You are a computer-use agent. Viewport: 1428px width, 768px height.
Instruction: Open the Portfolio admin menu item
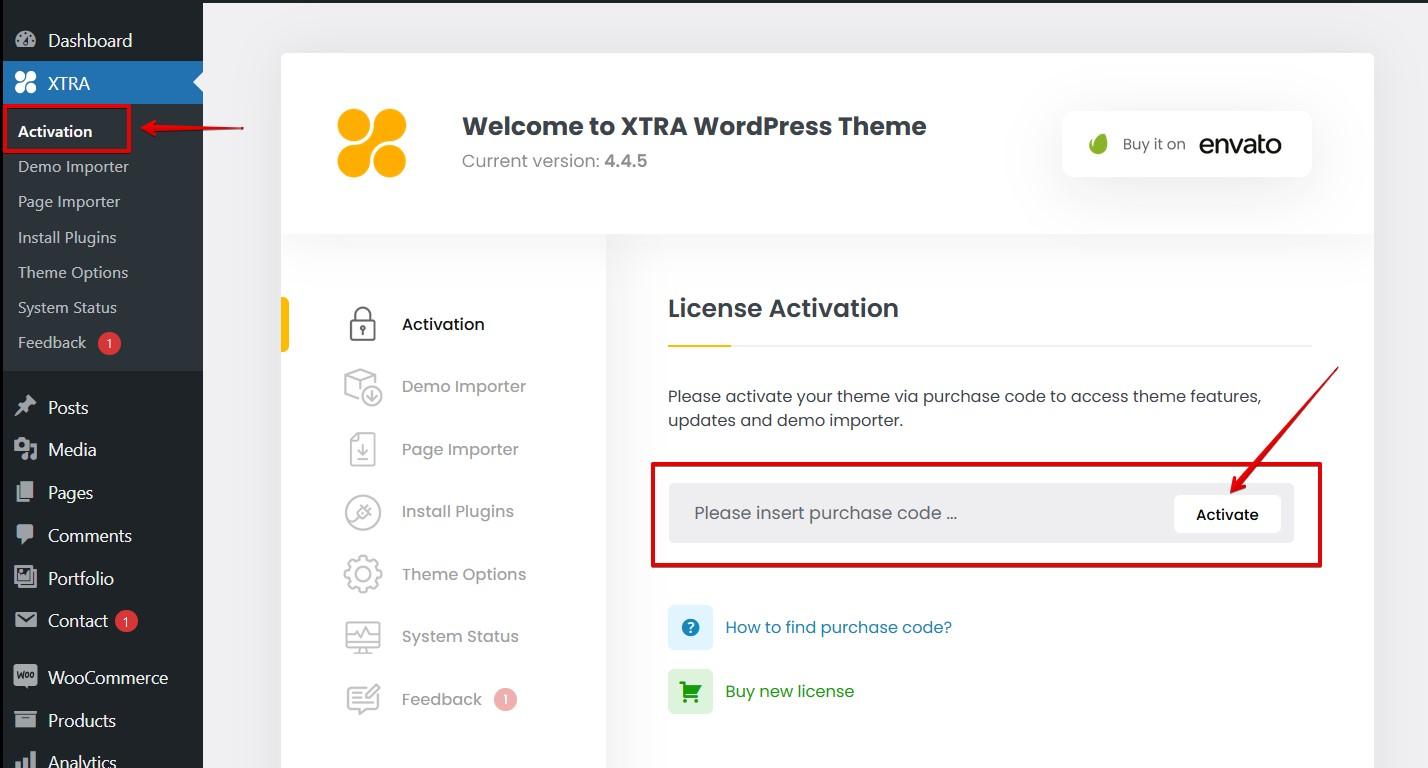[x=80, y=579]
